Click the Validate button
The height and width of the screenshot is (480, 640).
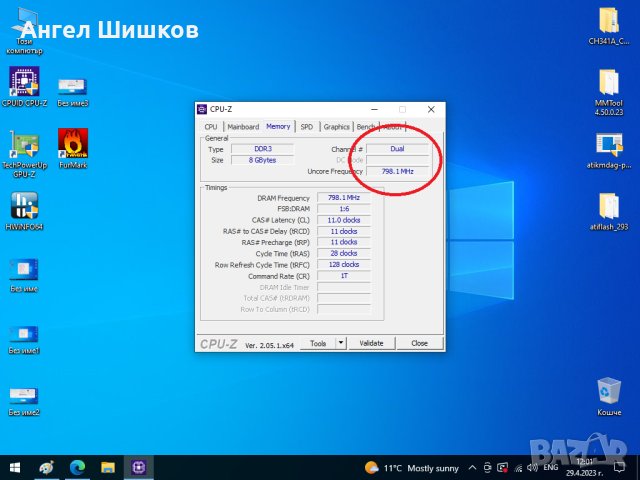tap(371, 343)
